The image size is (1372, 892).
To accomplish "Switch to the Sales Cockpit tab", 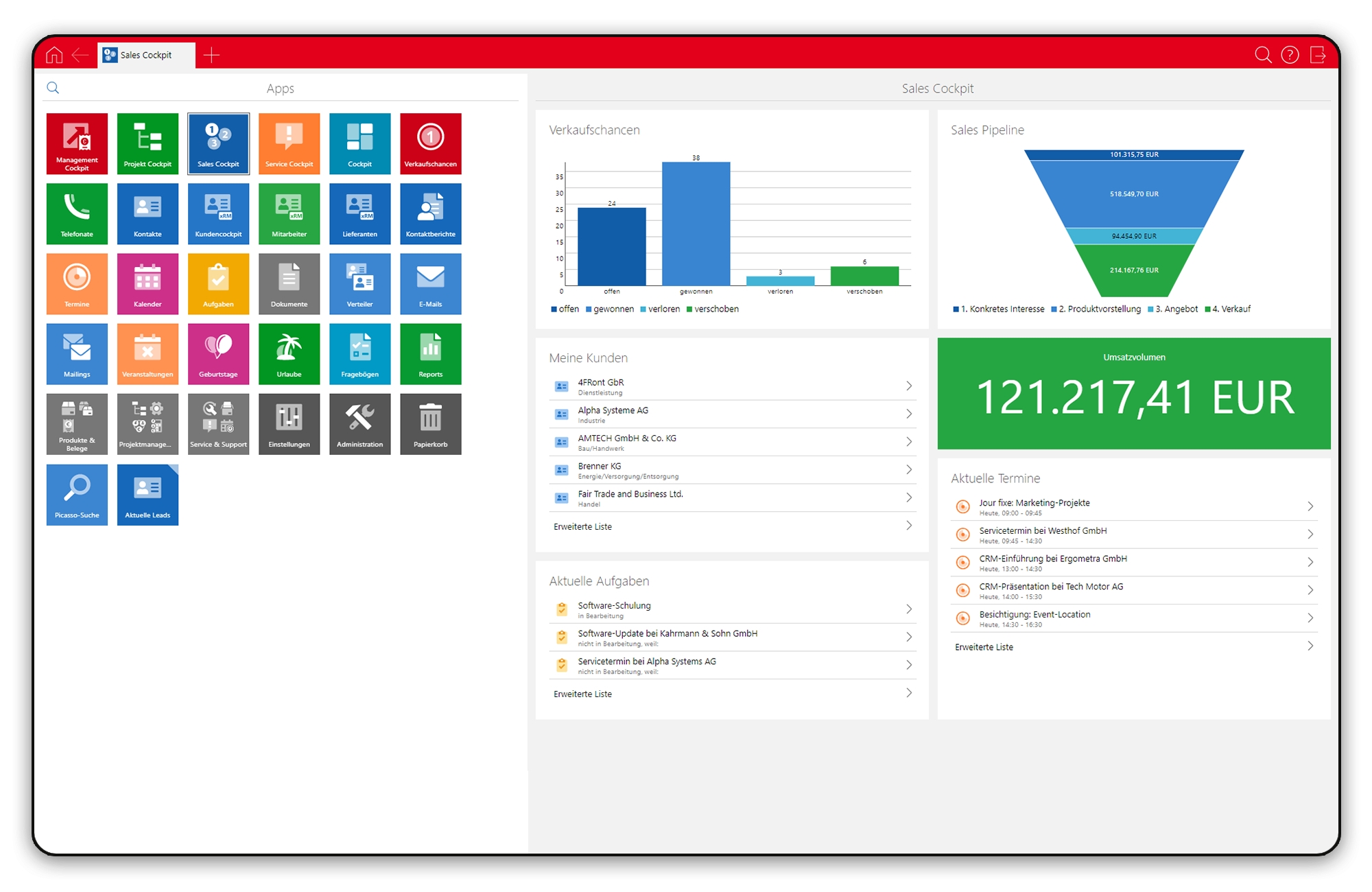I will [x=145, y=55].
